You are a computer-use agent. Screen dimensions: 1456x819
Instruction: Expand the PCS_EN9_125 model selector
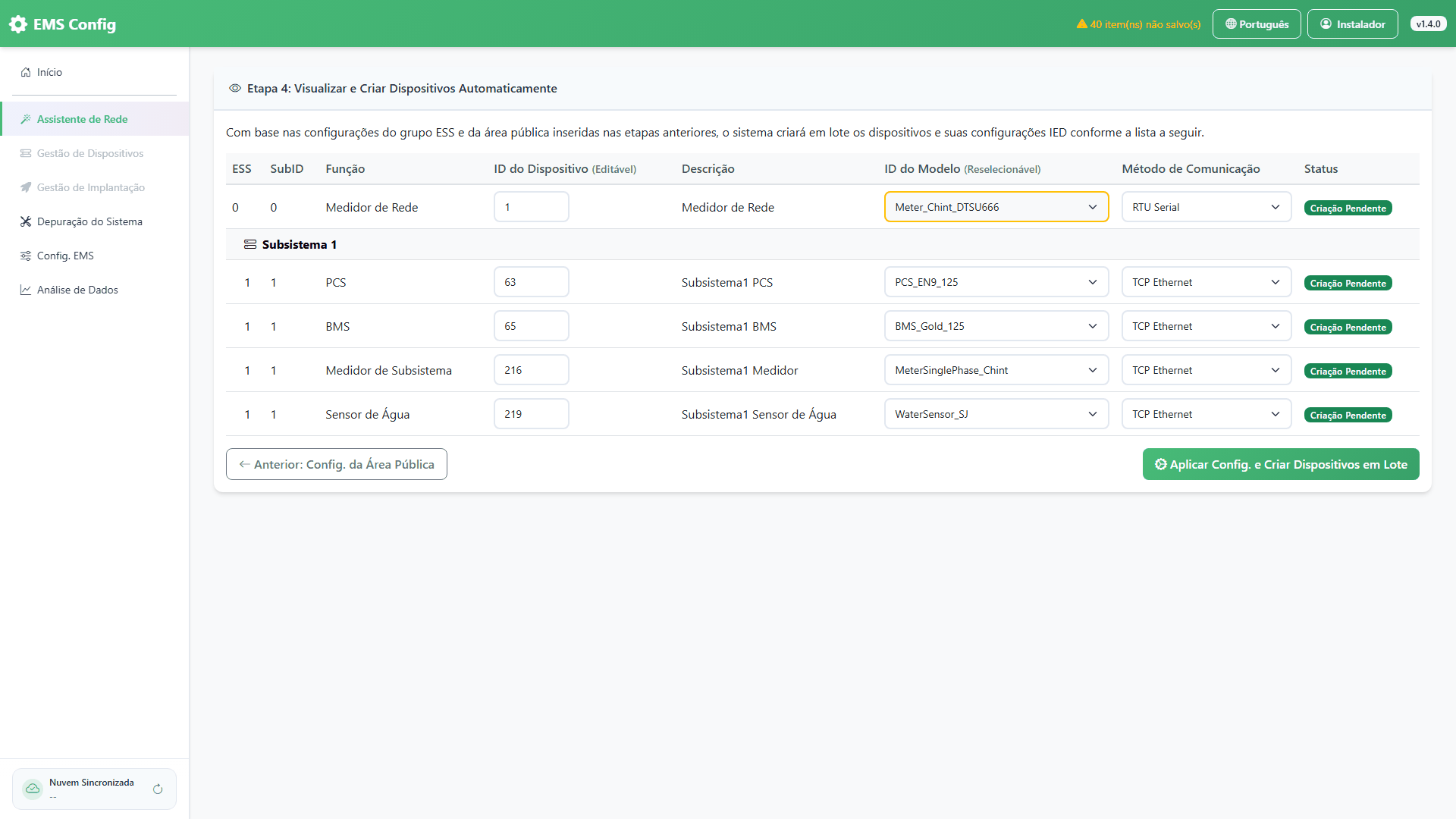pos(996,282)
